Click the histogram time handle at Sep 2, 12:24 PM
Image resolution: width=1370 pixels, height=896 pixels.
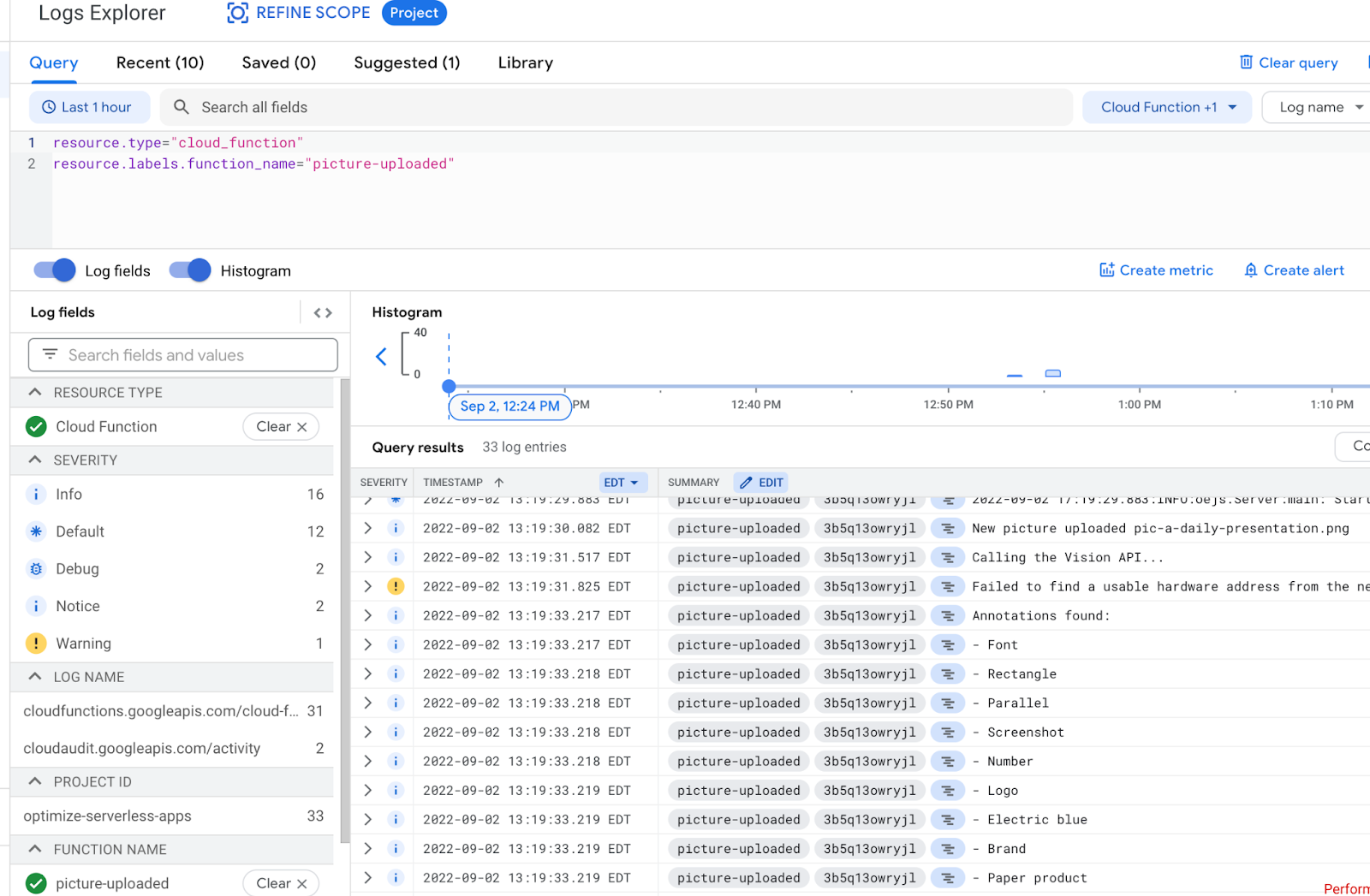(449, 387)
